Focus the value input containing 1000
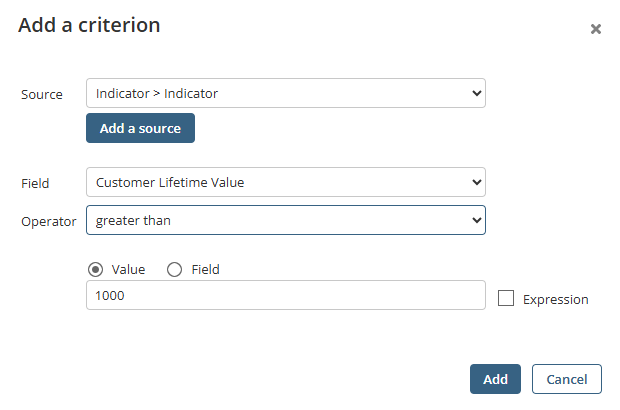620x410 pixels. [x=285, y=296]
